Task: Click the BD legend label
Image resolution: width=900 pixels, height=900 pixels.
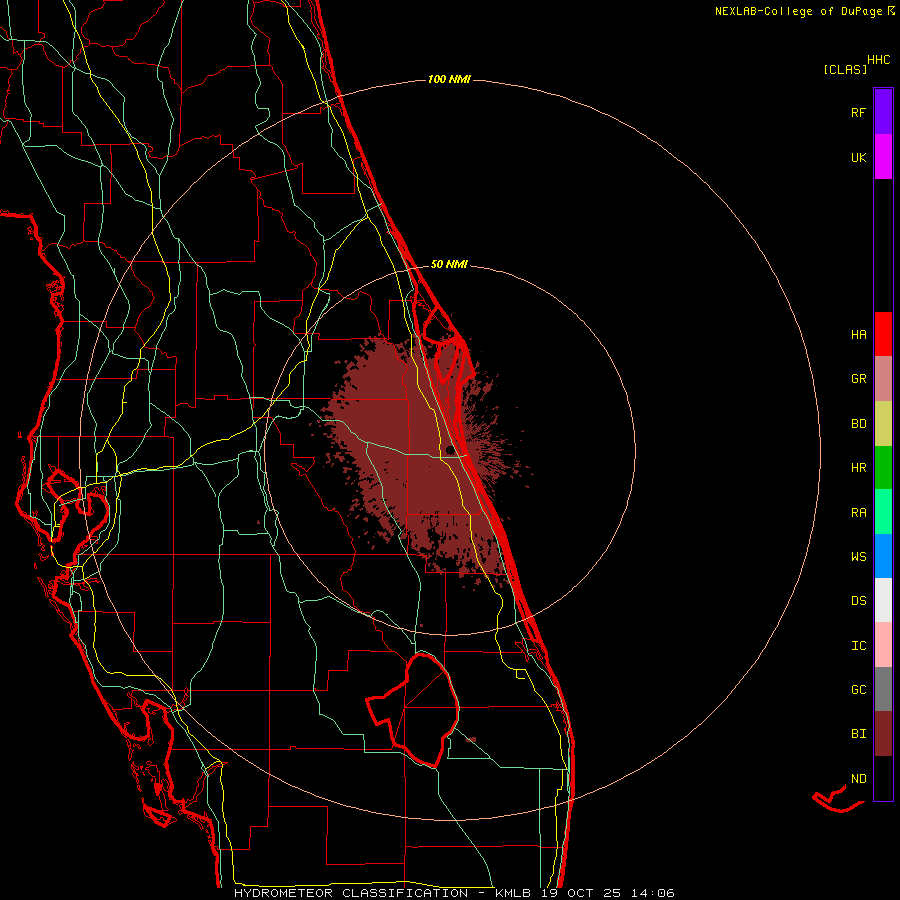Action: tap(858, 424)
